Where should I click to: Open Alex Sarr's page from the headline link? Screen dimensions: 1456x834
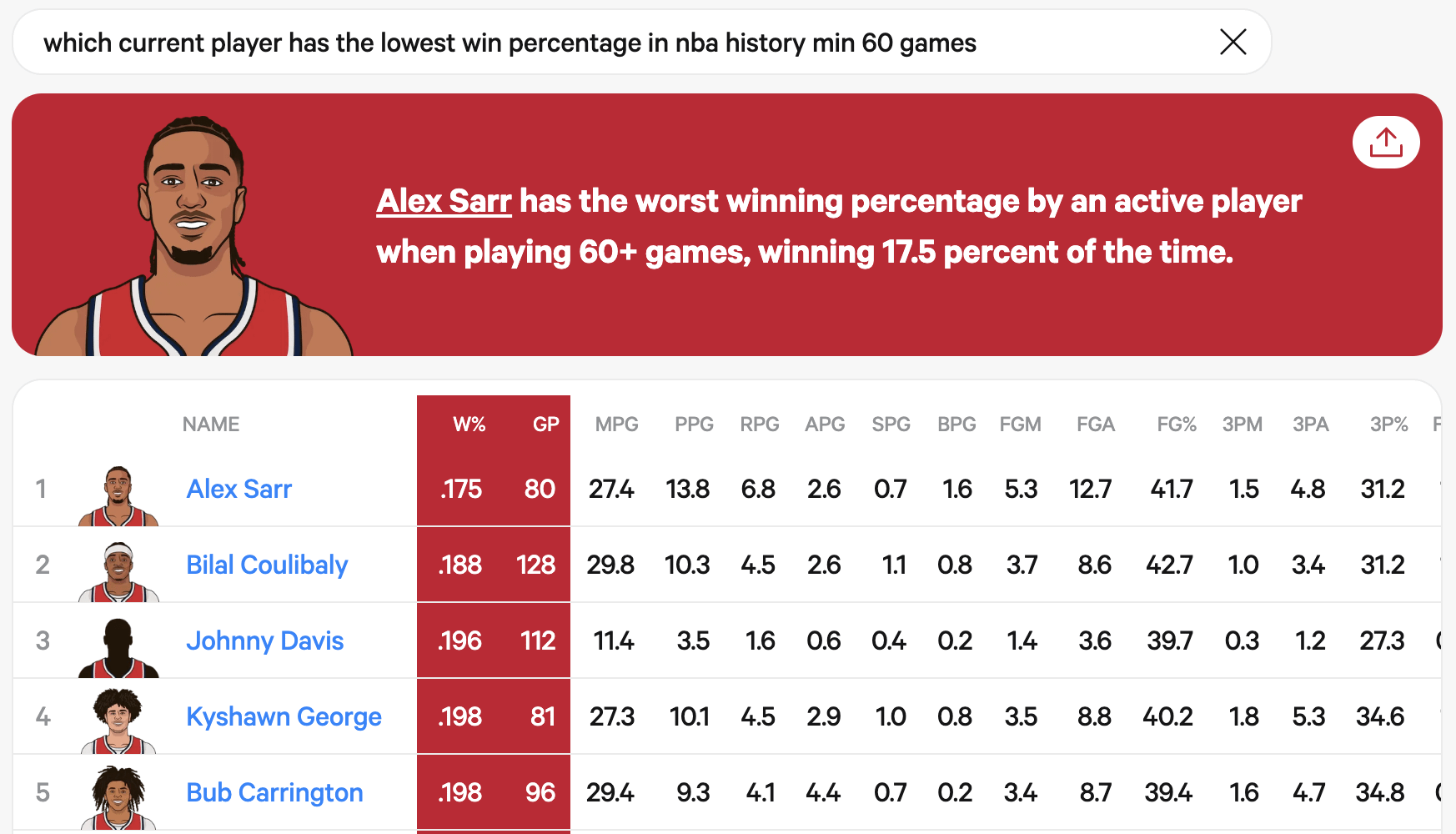coord(444,201)
